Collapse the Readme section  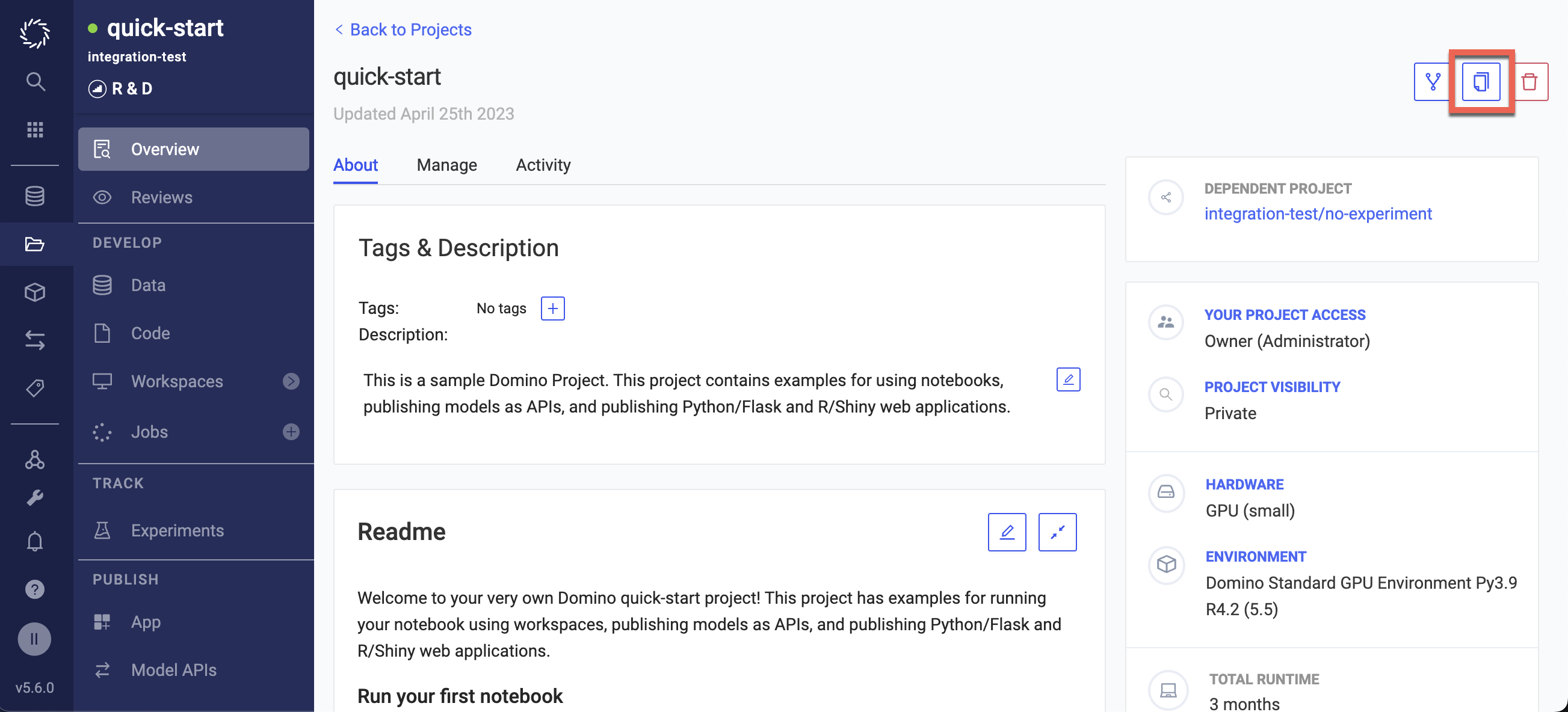coord(1057,532)
